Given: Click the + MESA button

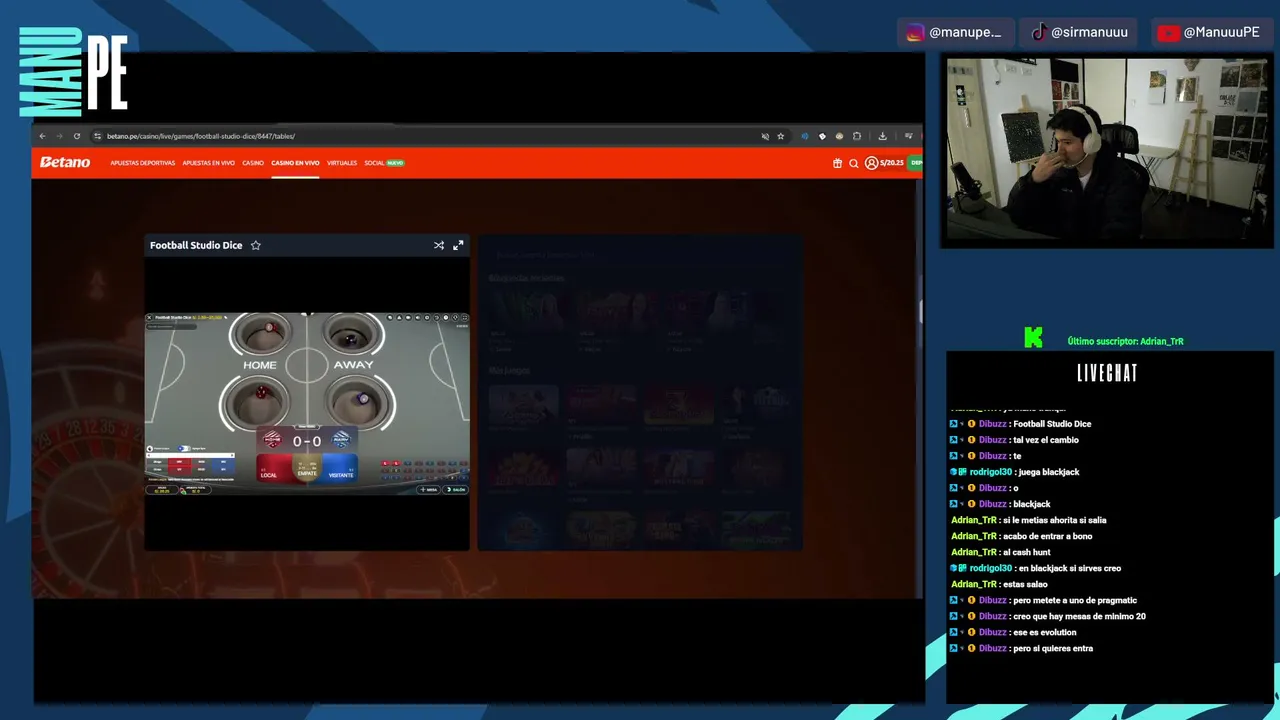Looking at the screenshot, I should 429,490.
